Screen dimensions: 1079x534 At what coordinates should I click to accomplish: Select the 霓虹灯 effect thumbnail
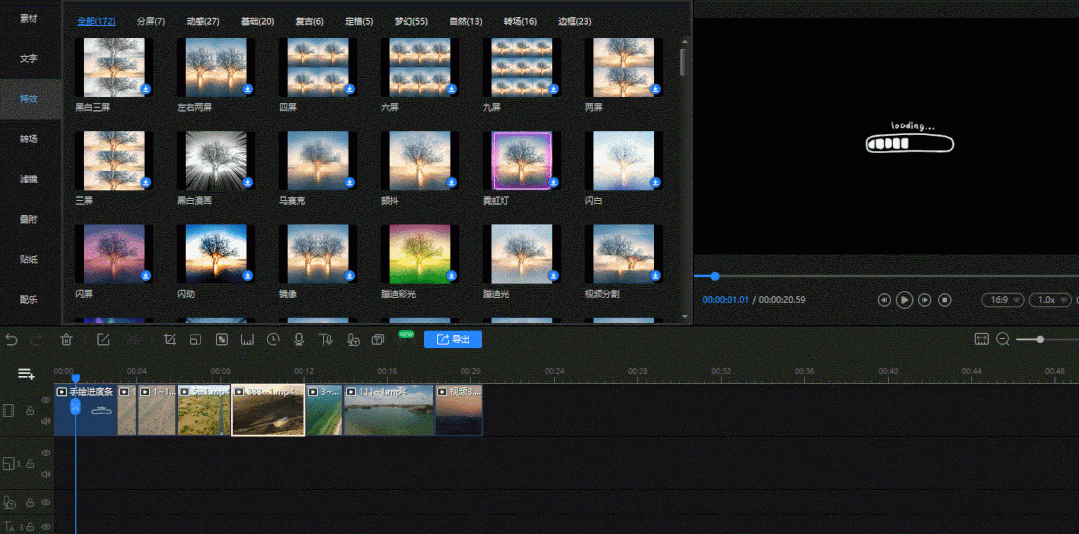click(x=522, y=161)
